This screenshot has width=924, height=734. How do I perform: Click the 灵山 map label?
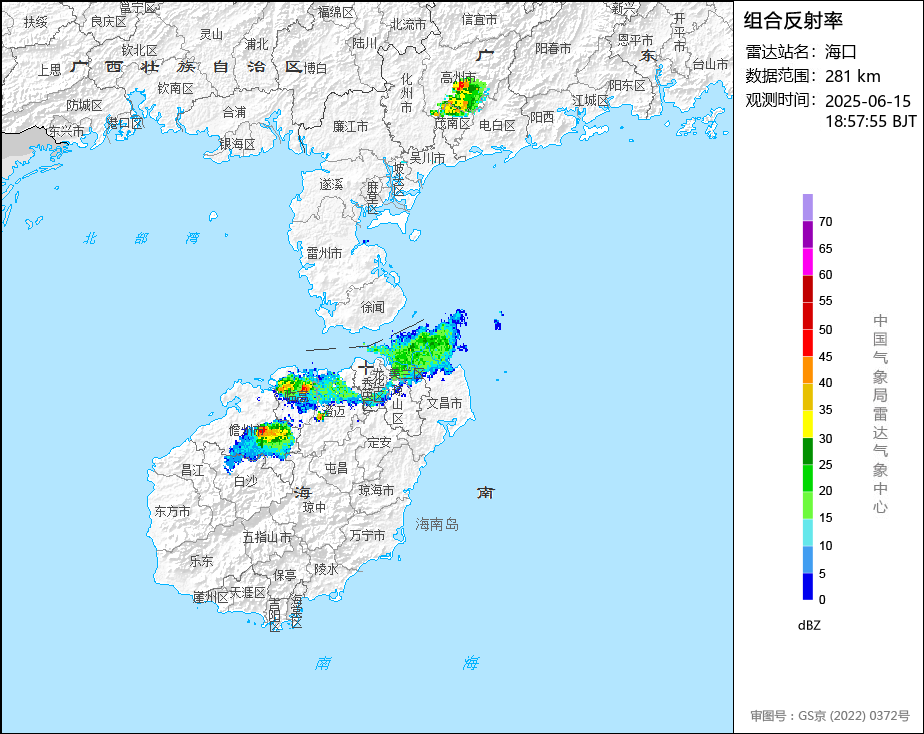tap(212, 34)
